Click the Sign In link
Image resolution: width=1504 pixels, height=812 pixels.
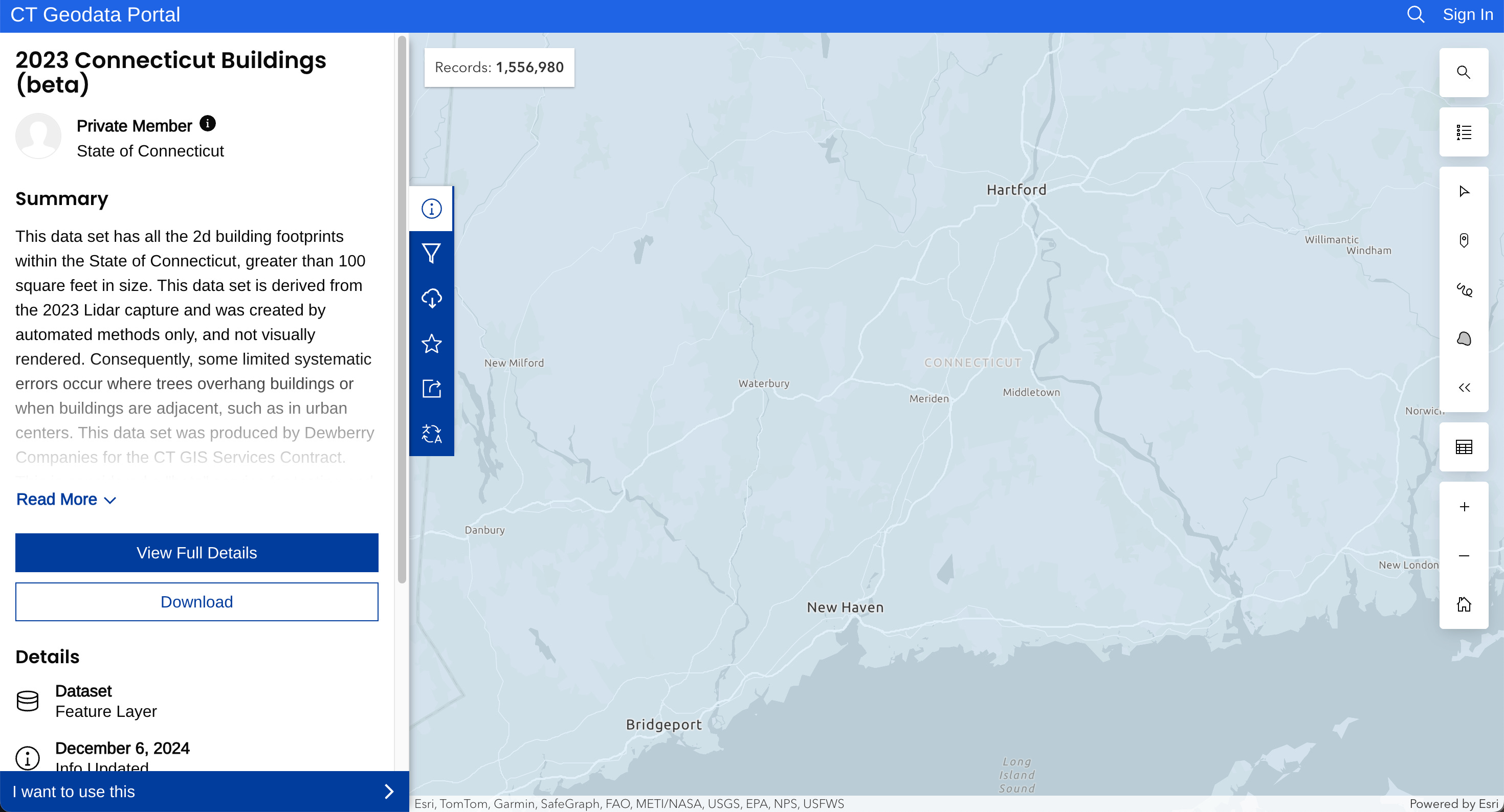pyautogui.click(x=1467, y=15)
